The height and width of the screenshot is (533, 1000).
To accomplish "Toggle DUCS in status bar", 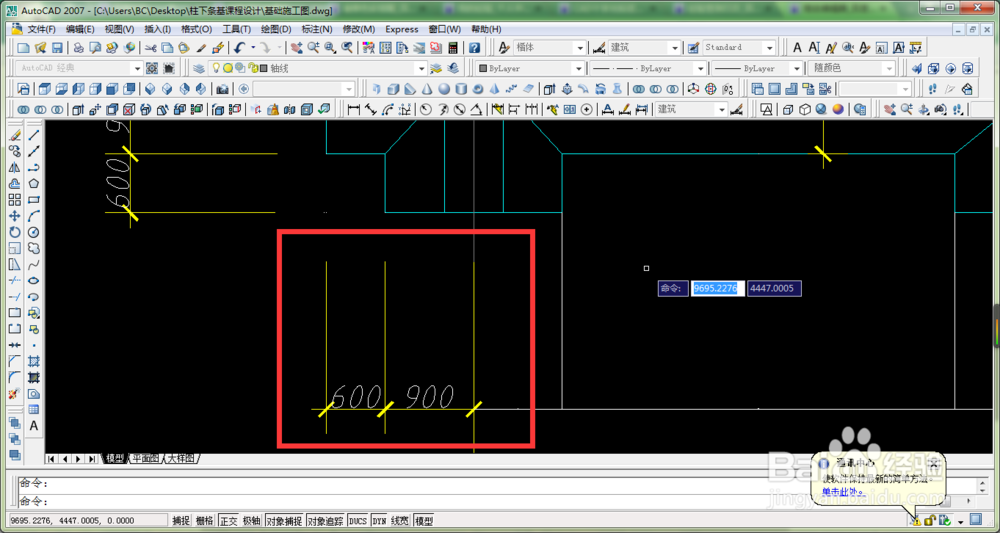I will coord(358,521).
